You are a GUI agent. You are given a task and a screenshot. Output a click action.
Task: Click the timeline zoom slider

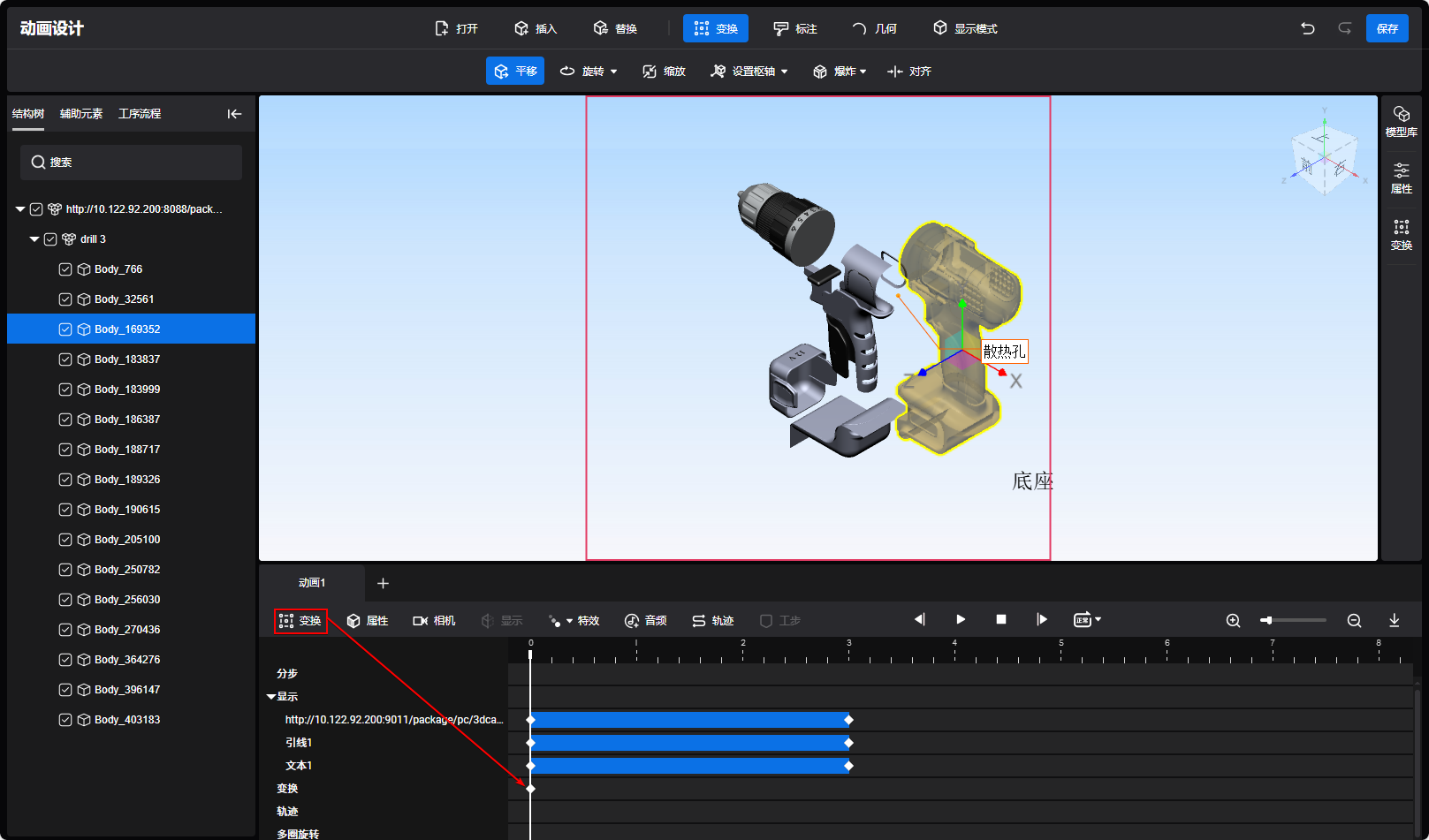[x=1295, y=621]
